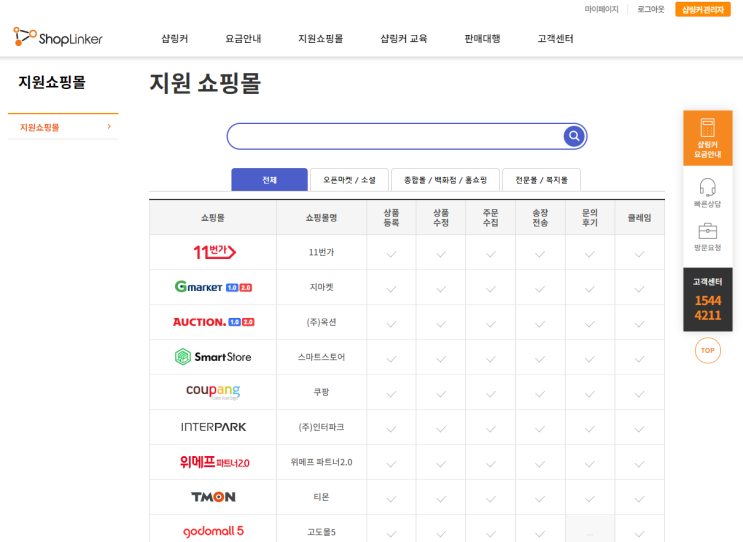Click the (주)옥션 name cell
This screenshot has width=743, height=542.
point(321,322)
